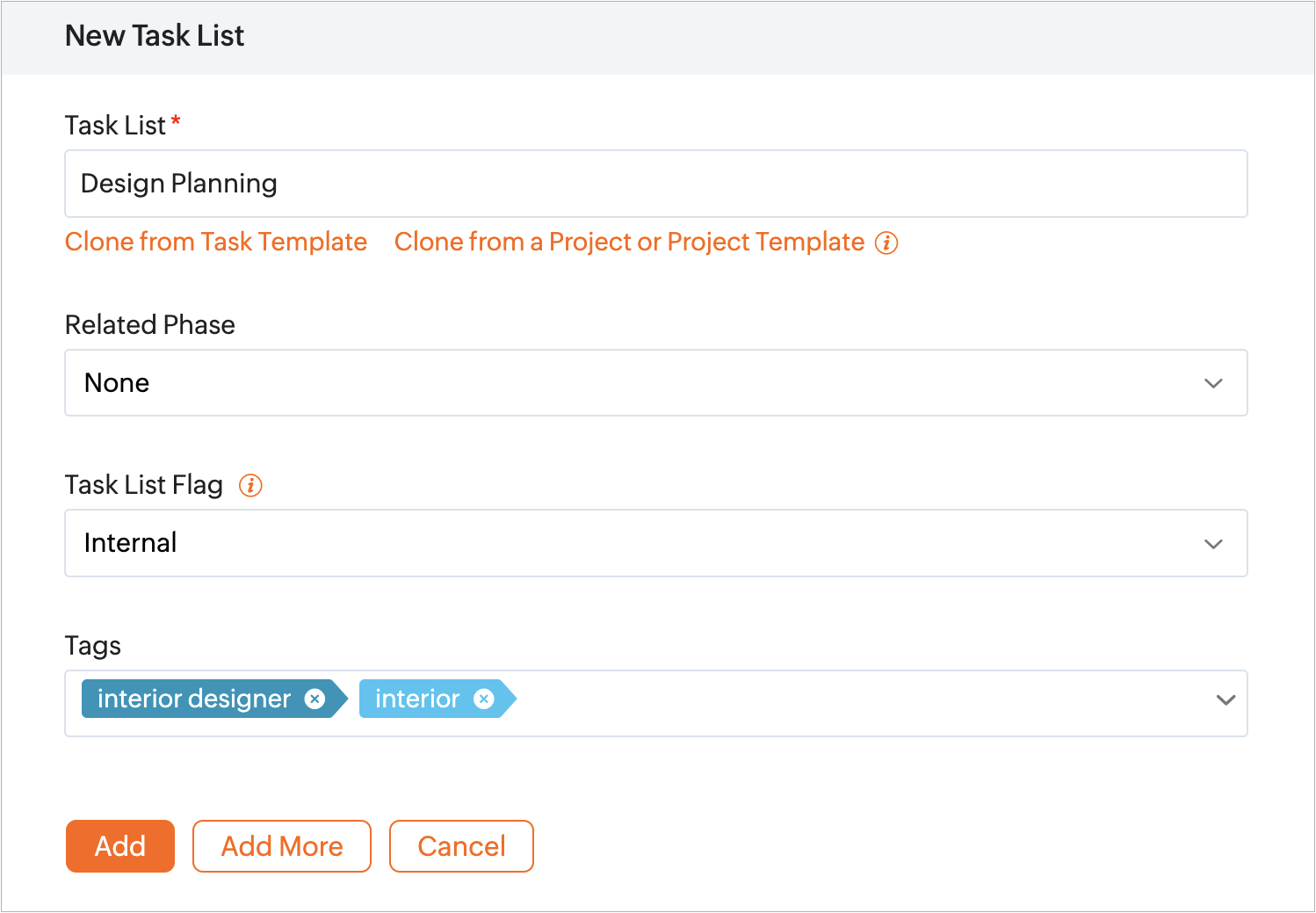The image size is (1316, 913).
Task: Click the New Task List header title
Action: point(155,36)
